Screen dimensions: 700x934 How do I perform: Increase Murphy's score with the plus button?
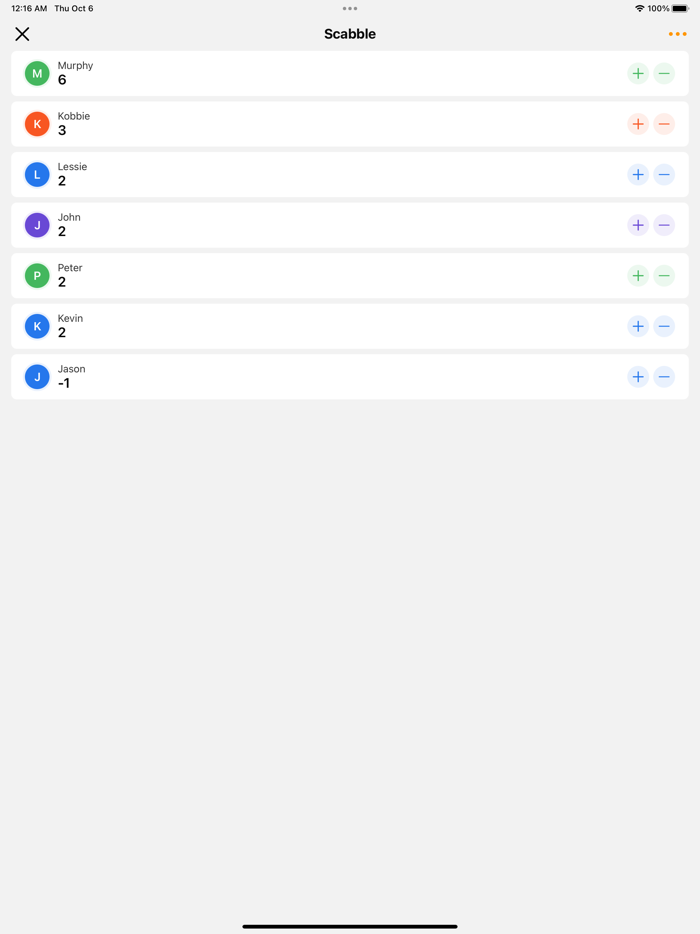point(638,73)
